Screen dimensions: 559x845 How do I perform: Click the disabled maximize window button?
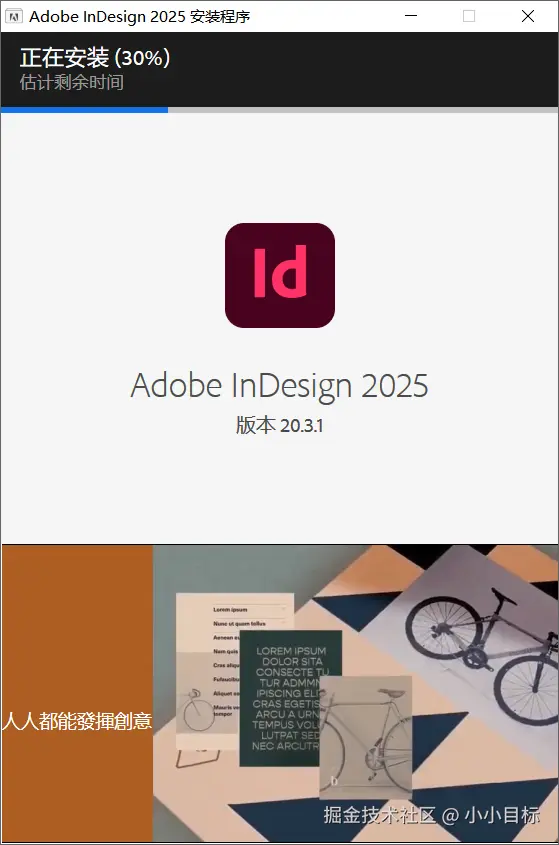click(x=469, y=16)
